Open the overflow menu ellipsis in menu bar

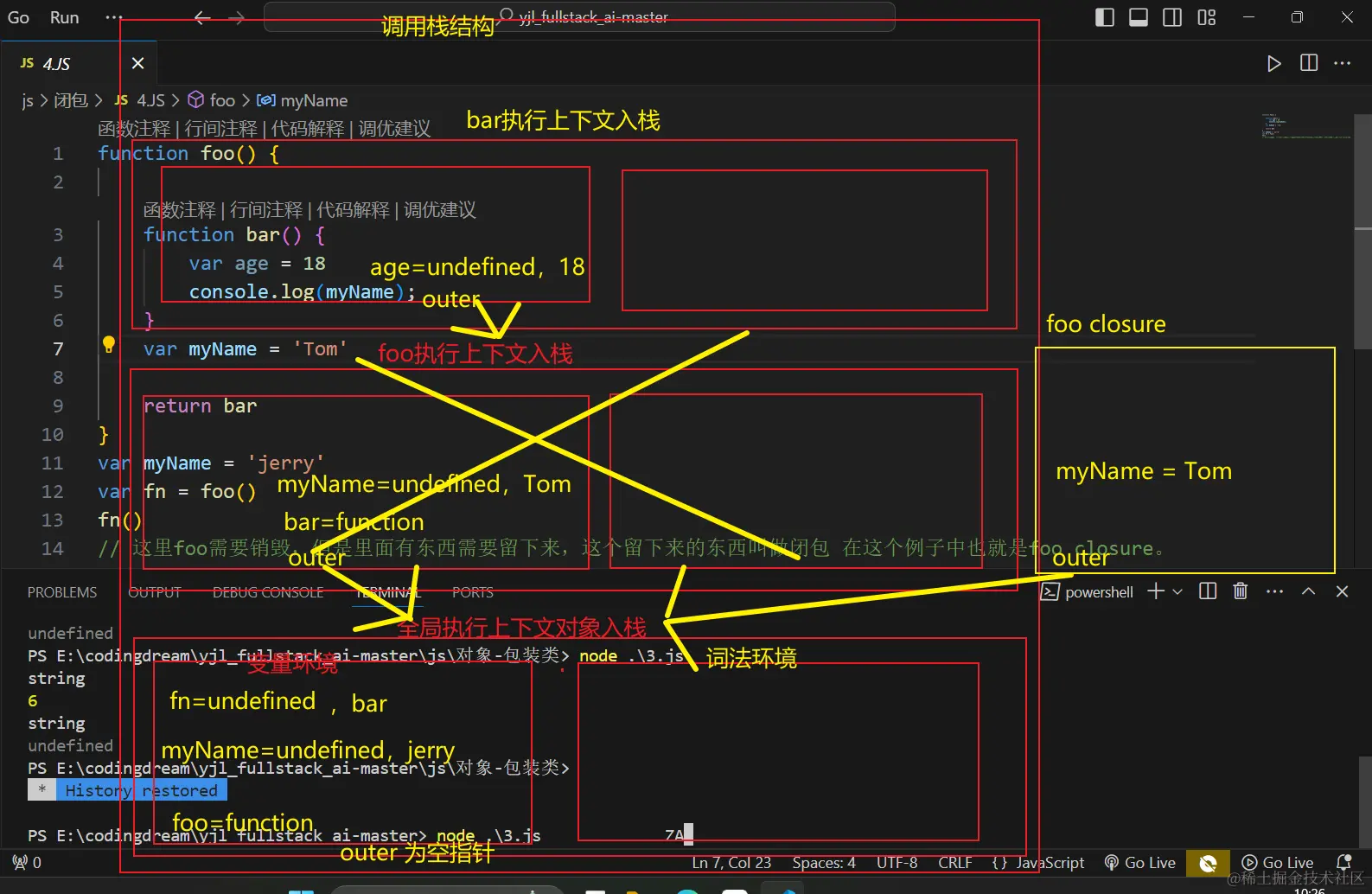pos(113,17)
